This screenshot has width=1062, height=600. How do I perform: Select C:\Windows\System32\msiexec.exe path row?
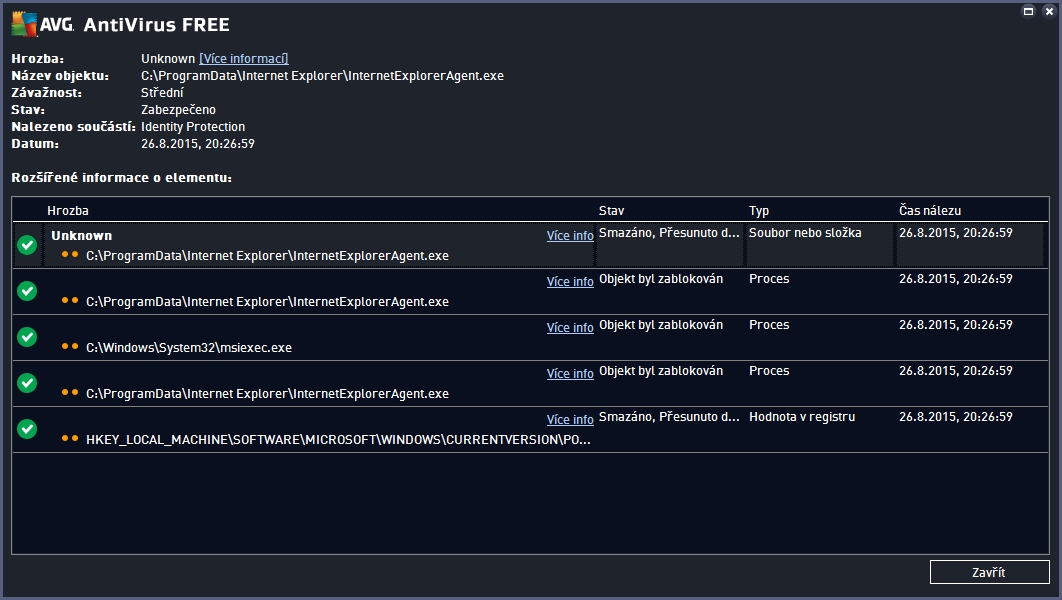189,347
